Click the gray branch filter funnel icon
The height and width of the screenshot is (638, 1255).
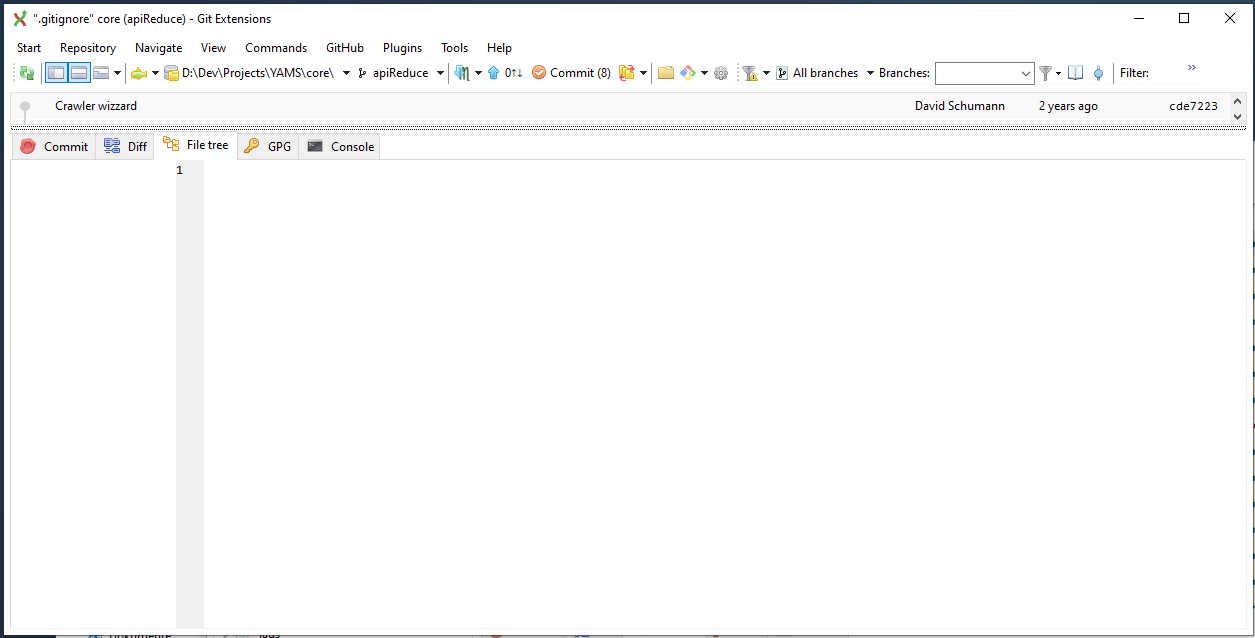tap(1045, 73)
